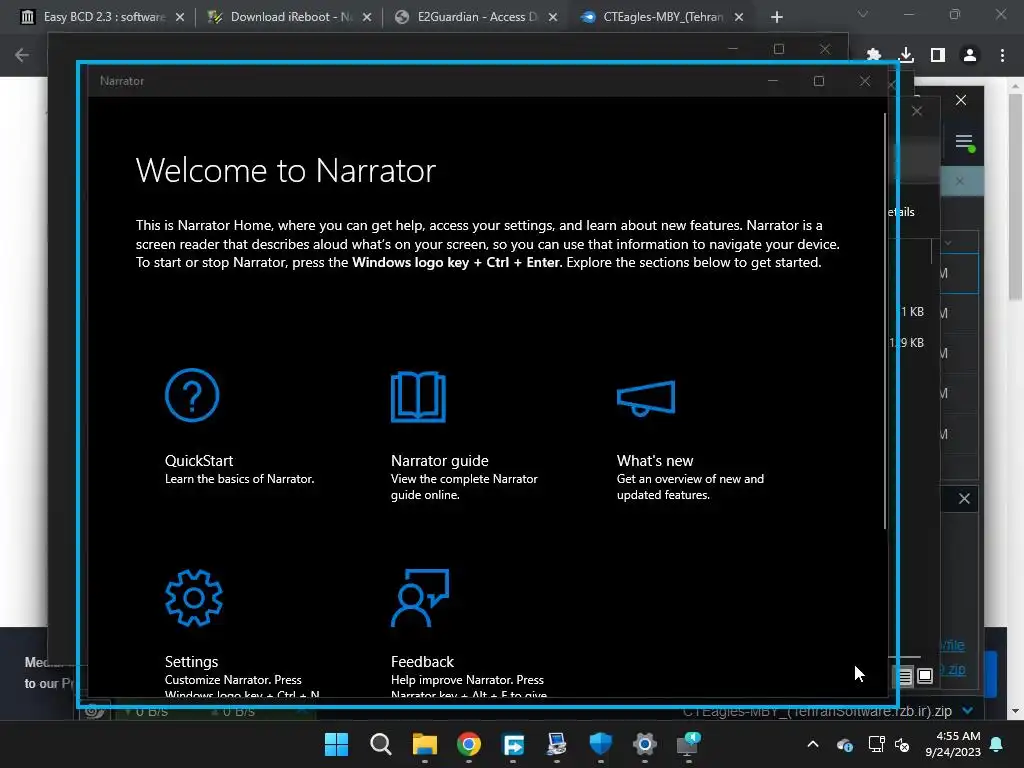The width and height of the screenshot is (1024, 768).
Task: Open the Narrator guide book icon
Action: 418,396
